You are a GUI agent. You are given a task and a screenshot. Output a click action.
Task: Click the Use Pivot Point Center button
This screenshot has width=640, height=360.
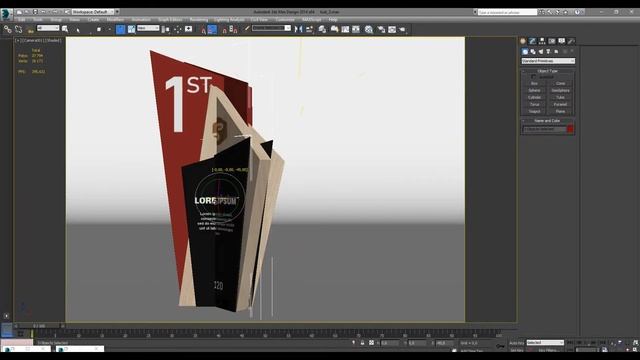point(166,29)
